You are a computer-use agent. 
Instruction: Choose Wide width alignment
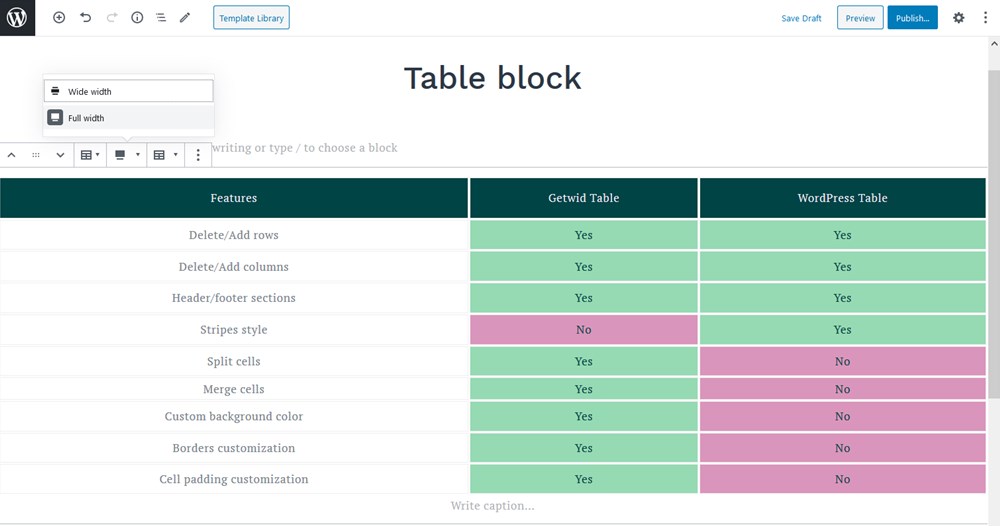tap(128, 91)
